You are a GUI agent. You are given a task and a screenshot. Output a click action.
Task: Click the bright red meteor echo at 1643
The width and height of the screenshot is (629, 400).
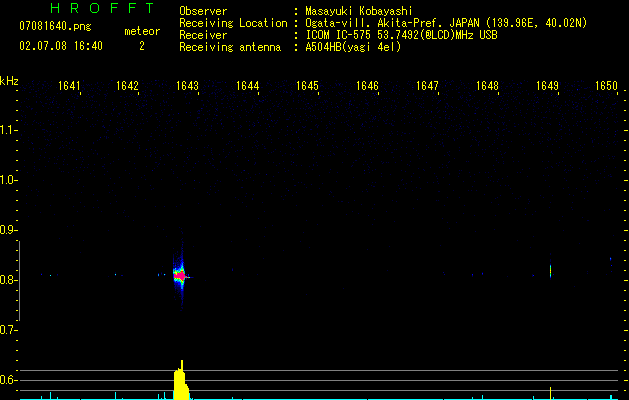181,276
